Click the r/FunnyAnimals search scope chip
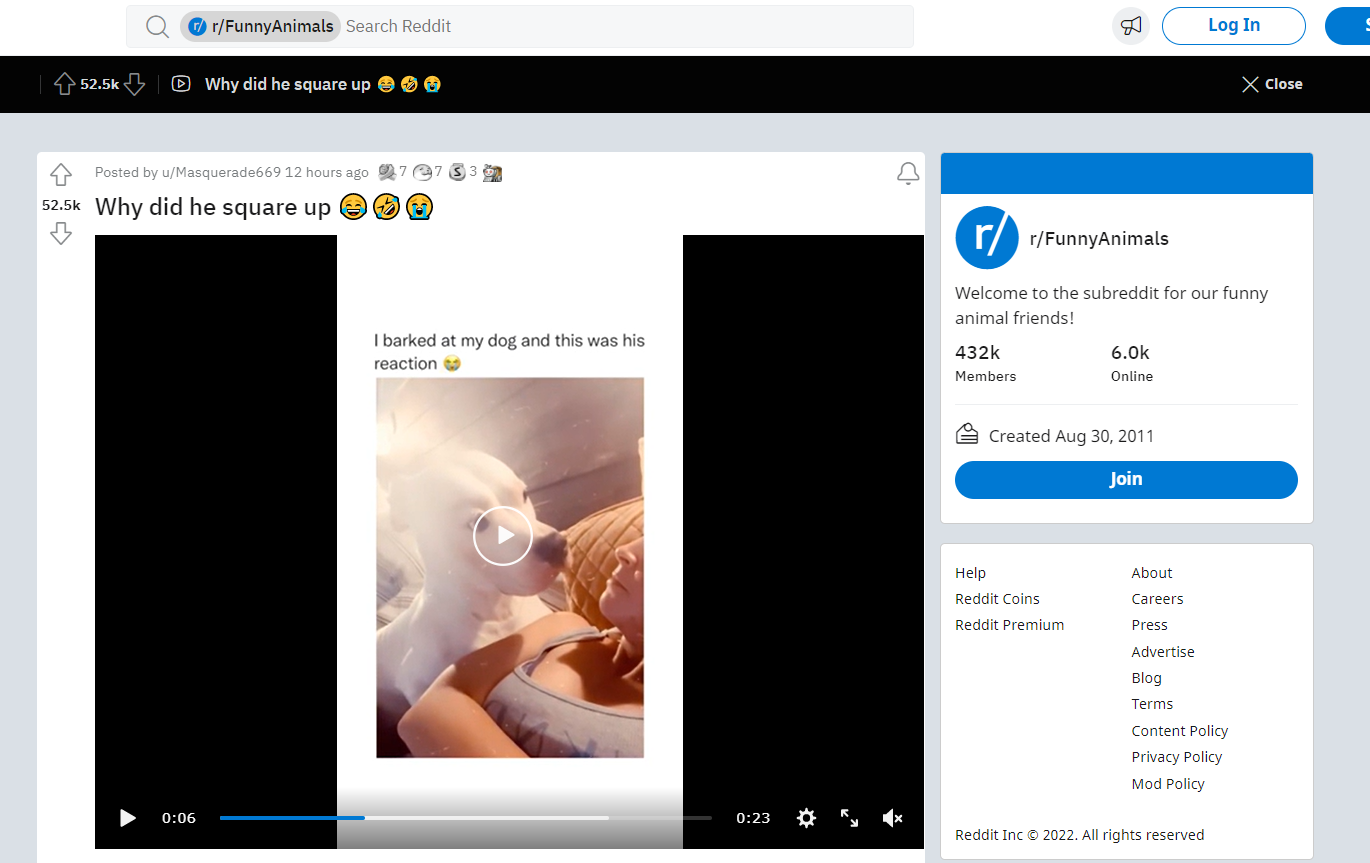The width and height of the screenshot is (1370, 863). click(x=260, y=26)
